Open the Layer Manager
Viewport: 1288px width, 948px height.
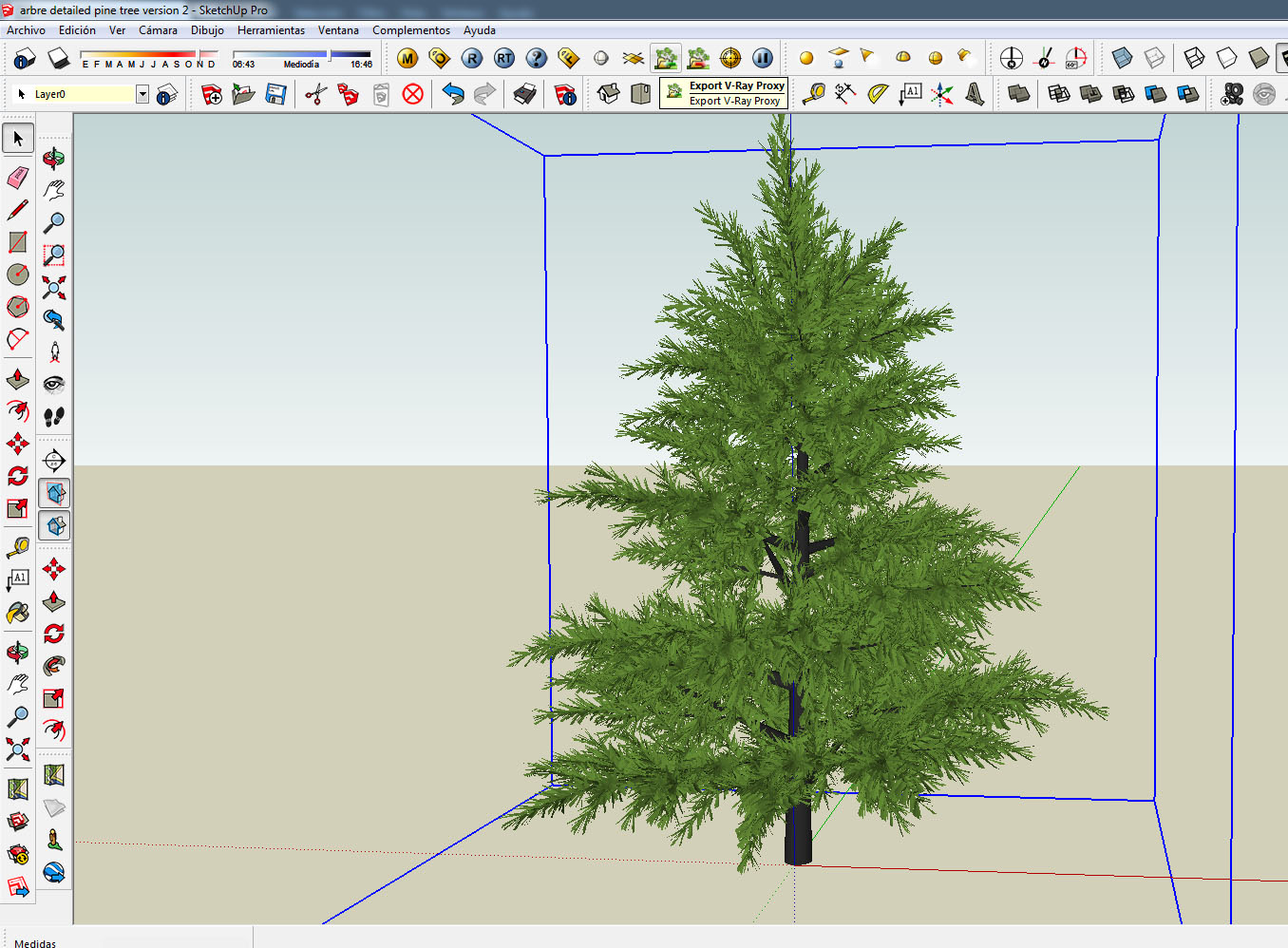coord(167,94)
